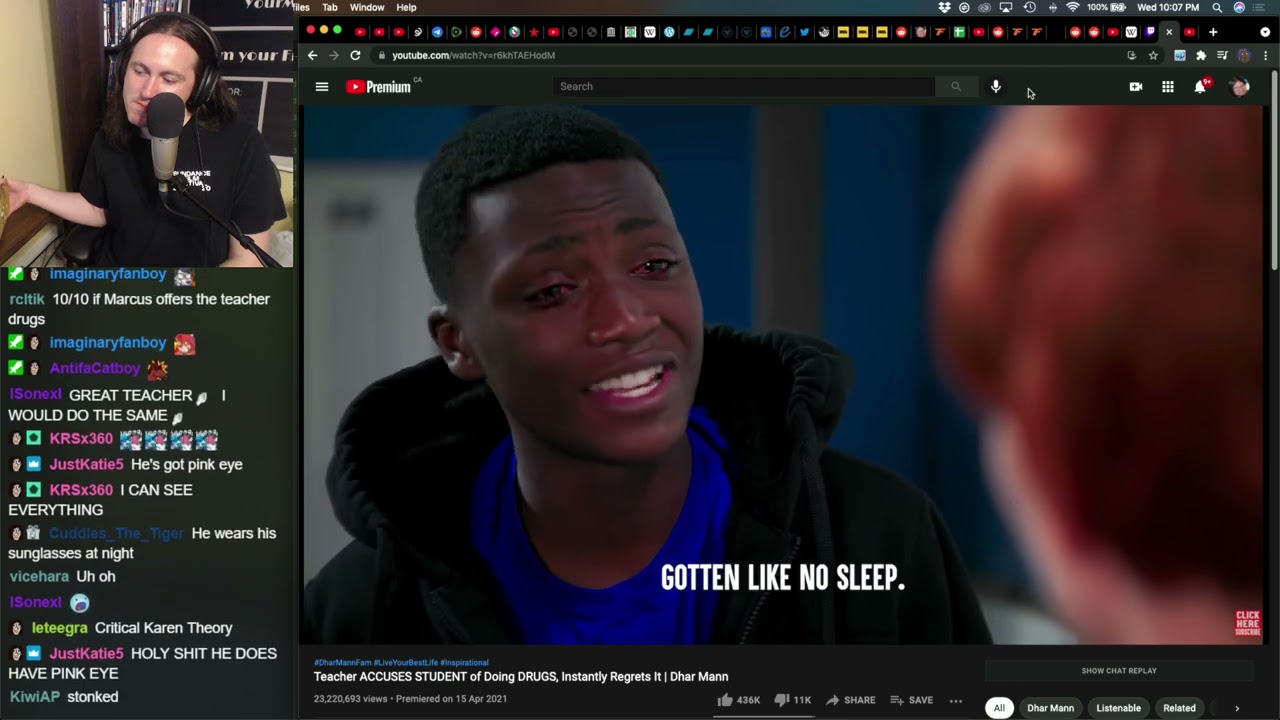Click the #DharMannFam hashtag
This screenshot has height=720, width=1280.
[x=341, y=663]
